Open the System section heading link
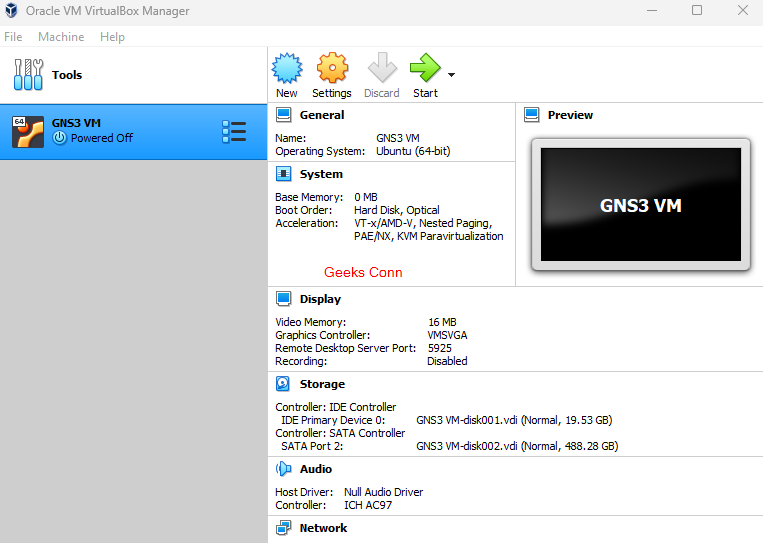Viewport: 763px width, 543px height. pyautogui.click(x=321, y=174)
